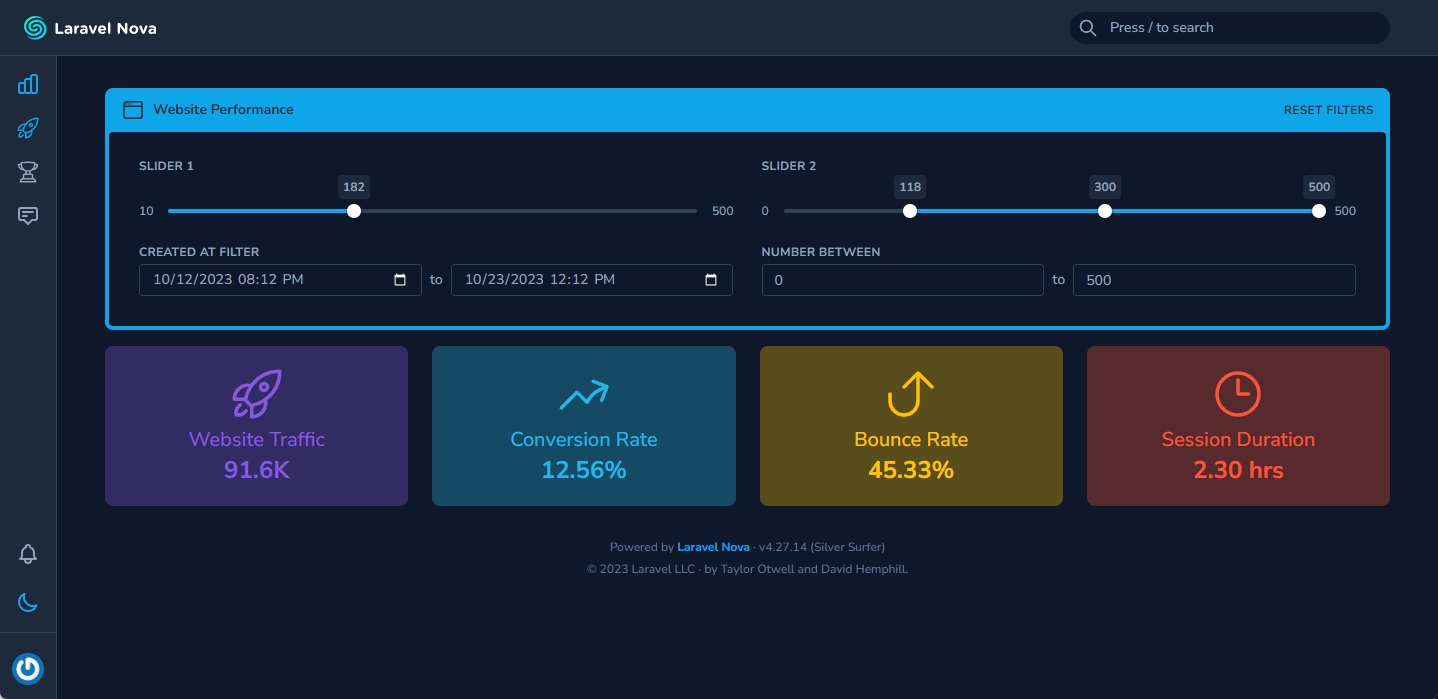Click the v4.27.14 (Silver Surfer) version text
Screen dimensions: 1438x699
(822, 547)
